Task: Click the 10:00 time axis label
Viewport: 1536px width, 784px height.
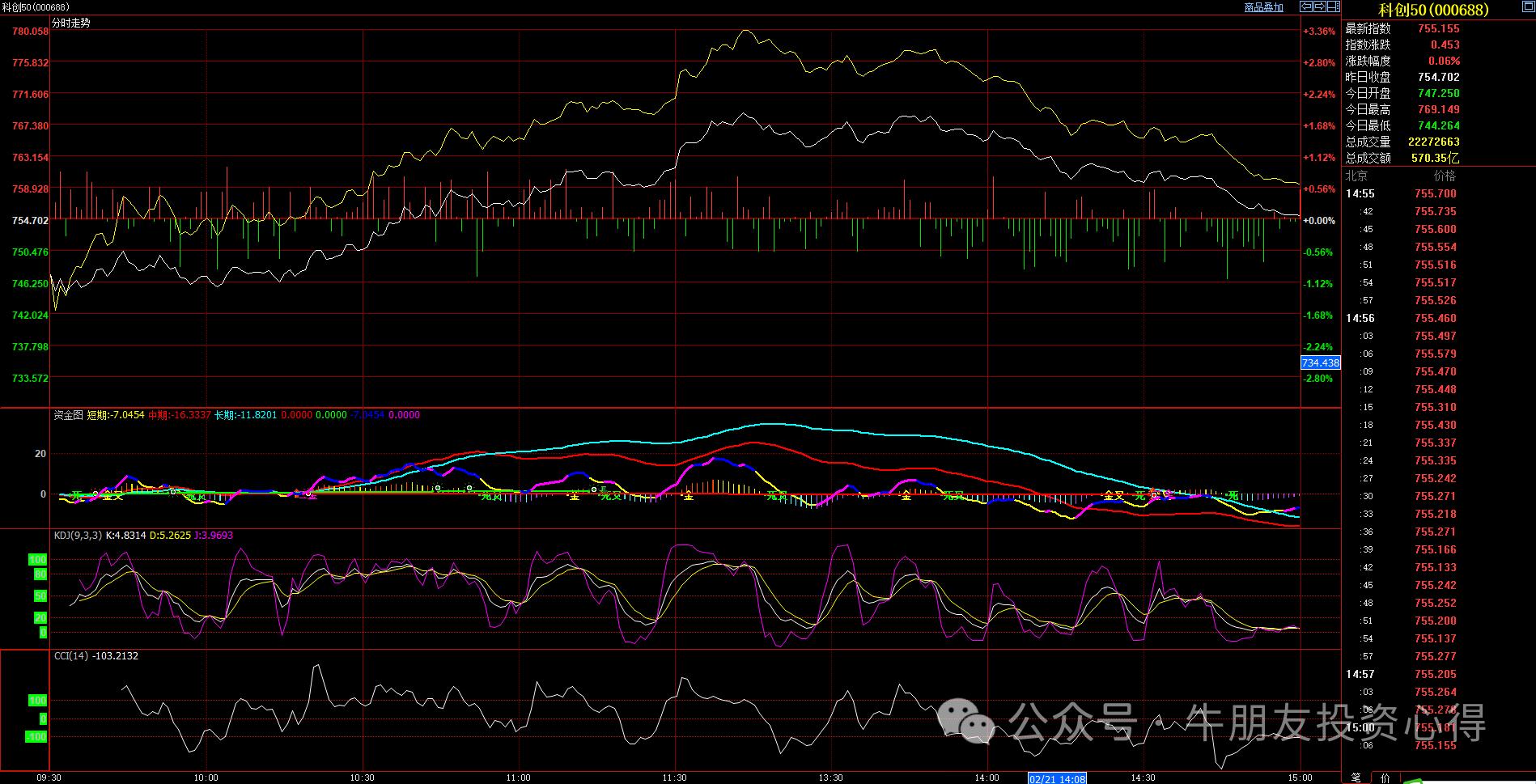Action: (206, 778)
